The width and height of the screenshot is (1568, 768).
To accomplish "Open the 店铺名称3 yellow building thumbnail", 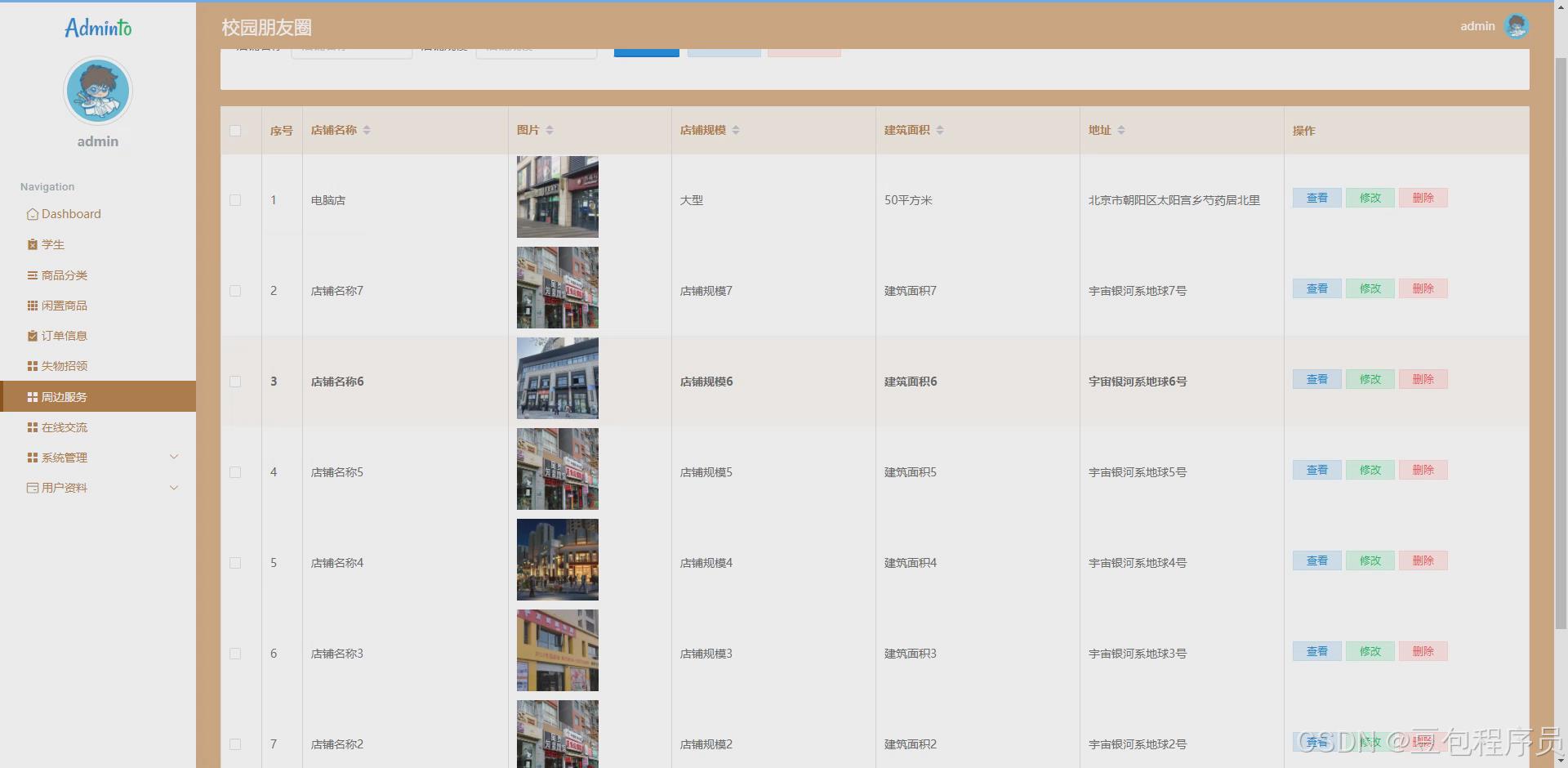I will 558,650.
